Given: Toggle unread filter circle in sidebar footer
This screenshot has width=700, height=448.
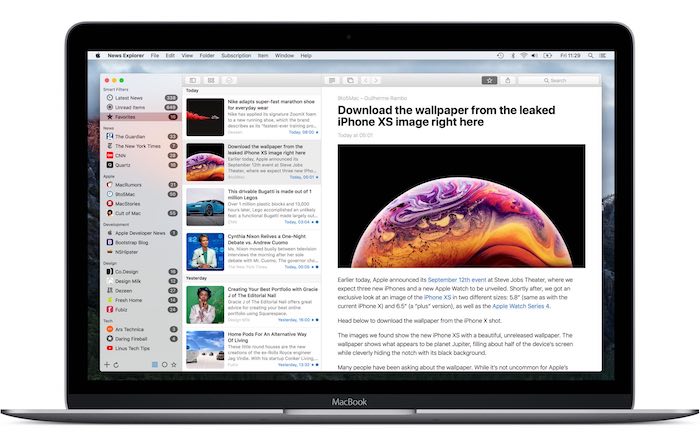Looking at the screenshot, I should pos(164,365).
